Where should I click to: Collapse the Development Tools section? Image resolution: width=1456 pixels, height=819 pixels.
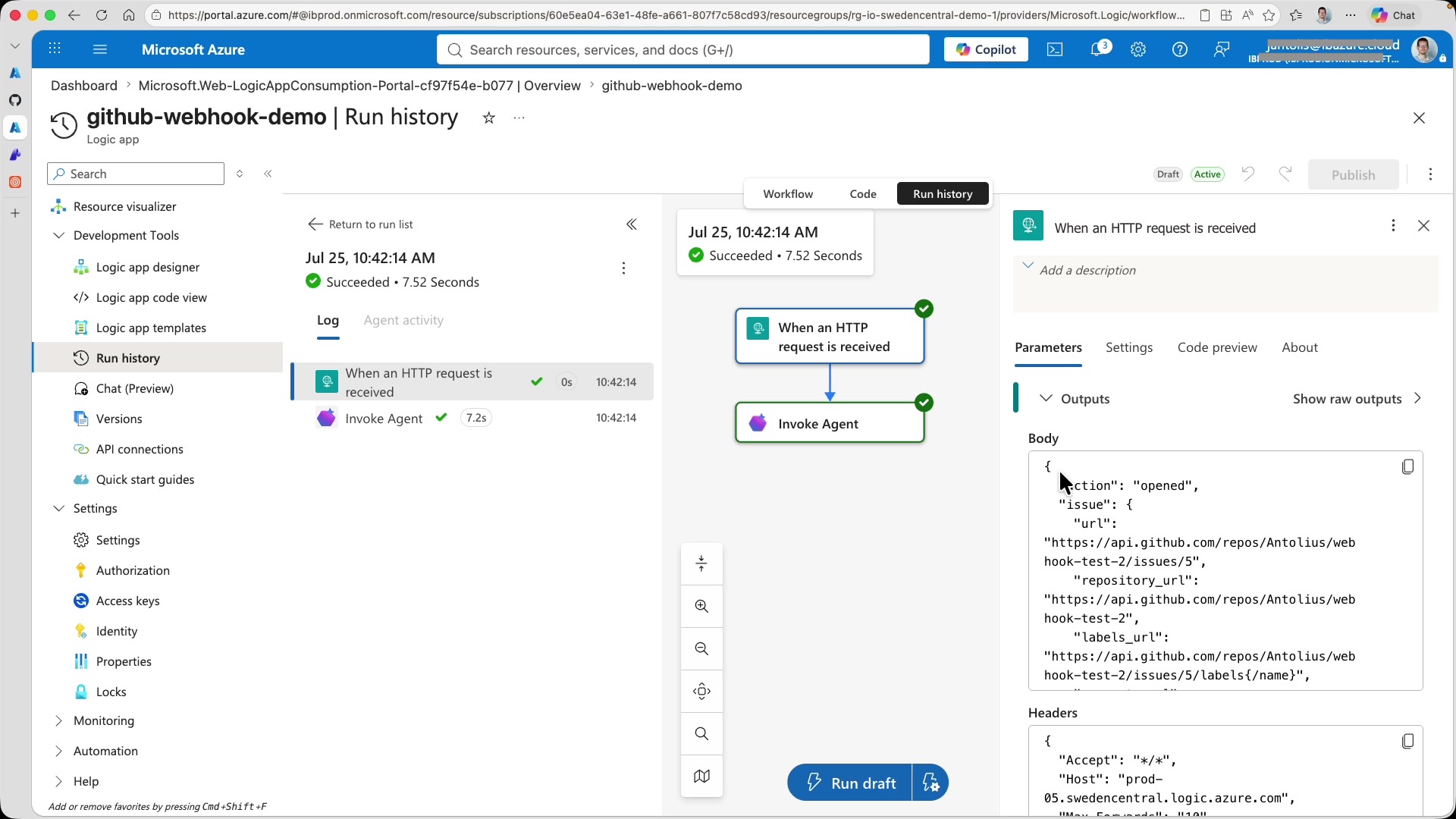click(59, 236)
